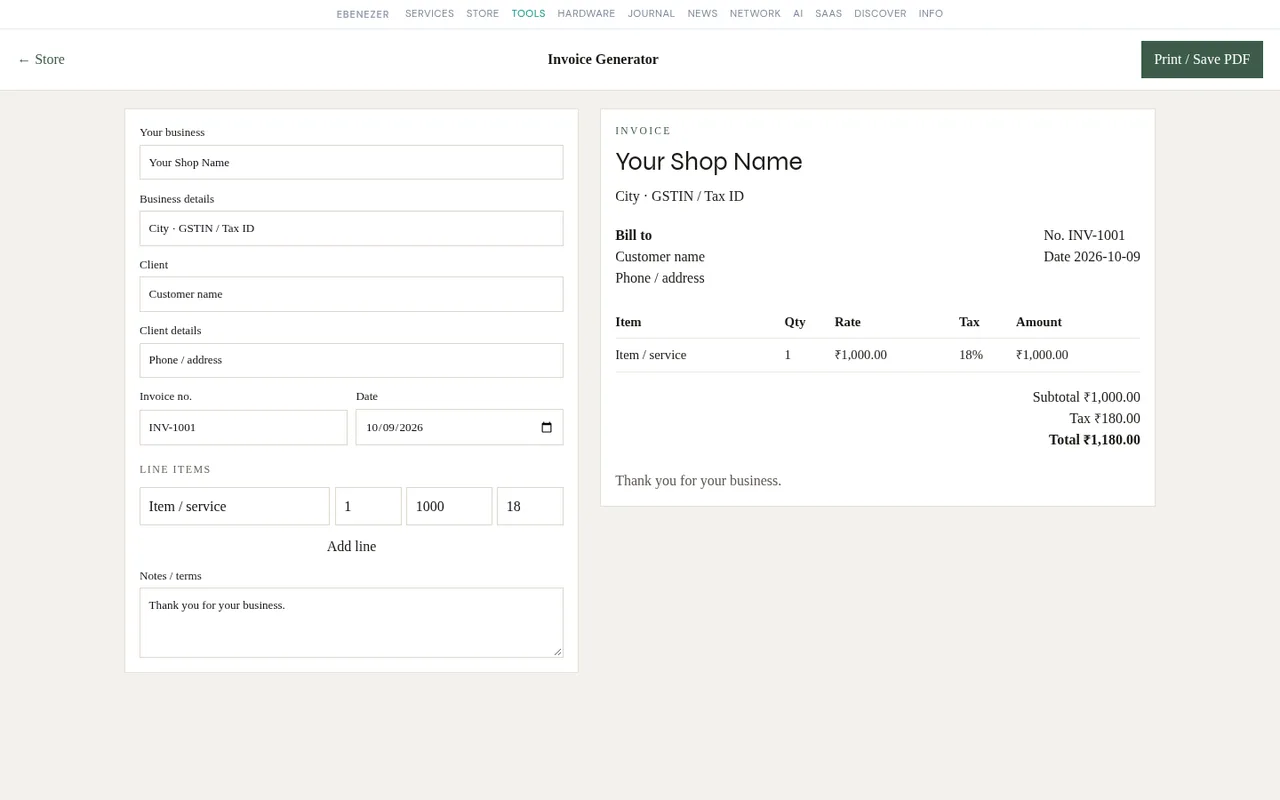Go back via the Store link

pos(41,59)
